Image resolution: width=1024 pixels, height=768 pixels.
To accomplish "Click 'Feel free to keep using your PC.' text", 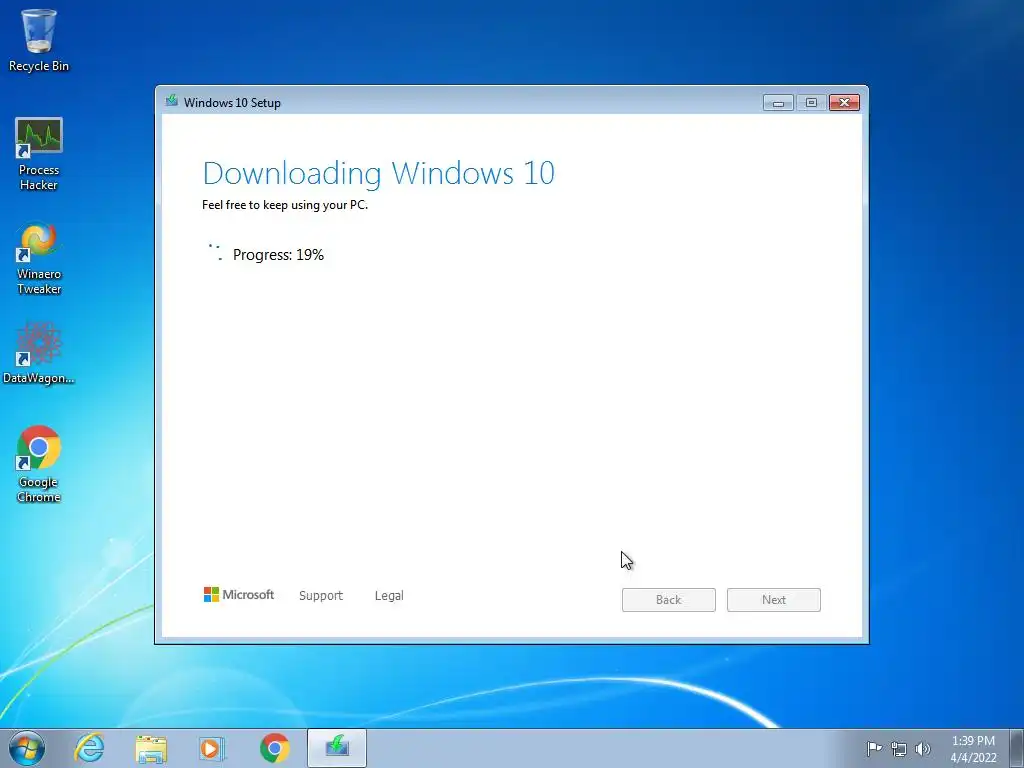I will coord(285,205).
